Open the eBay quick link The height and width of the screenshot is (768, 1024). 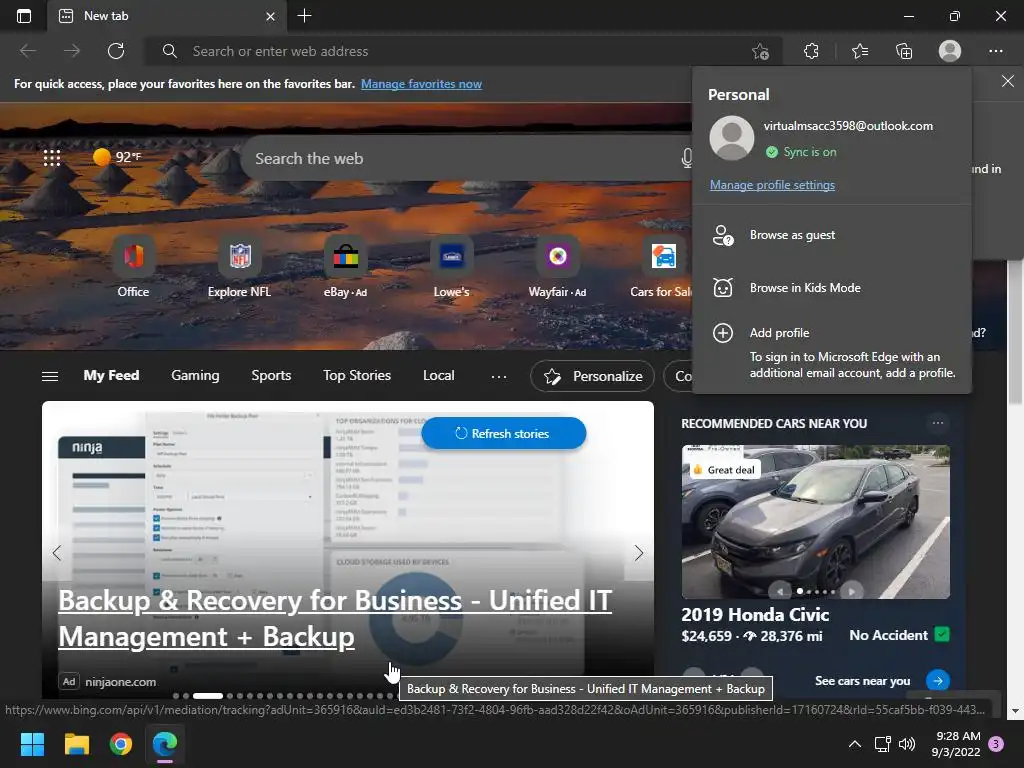click(x=345, y=268)
